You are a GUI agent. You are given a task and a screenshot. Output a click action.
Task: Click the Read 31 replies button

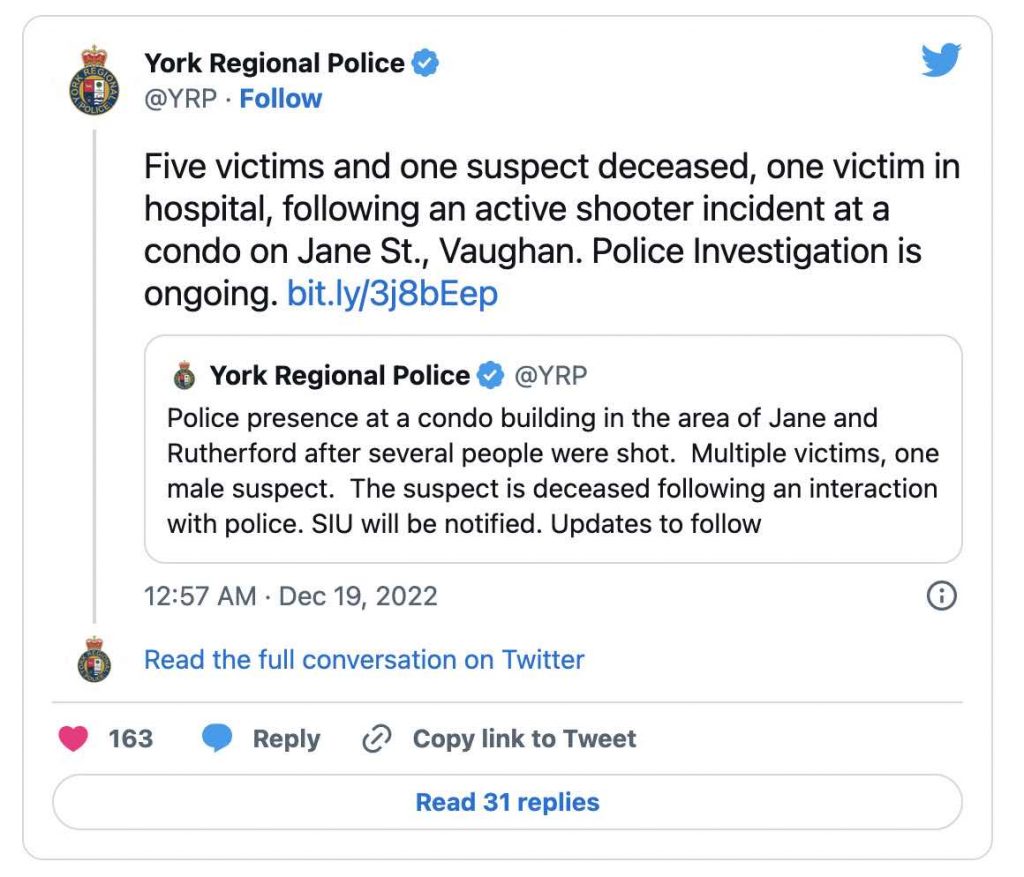pos(507,802)
